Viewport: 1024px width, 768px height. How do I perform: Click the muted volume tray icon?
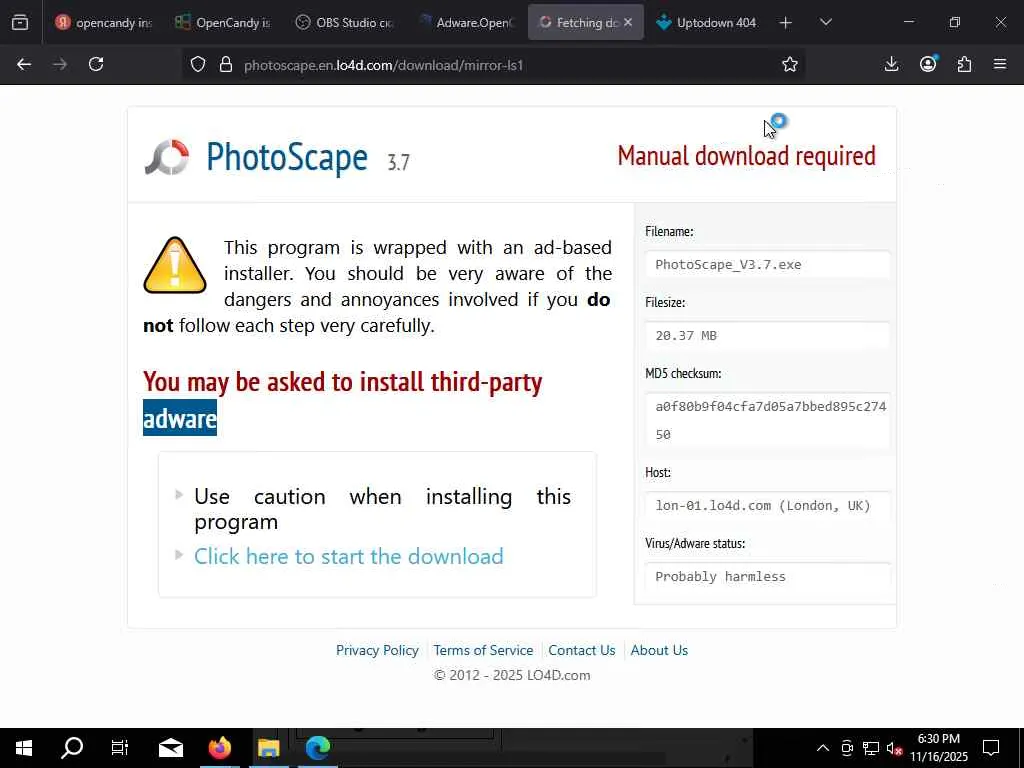click(x=895, y=748)
